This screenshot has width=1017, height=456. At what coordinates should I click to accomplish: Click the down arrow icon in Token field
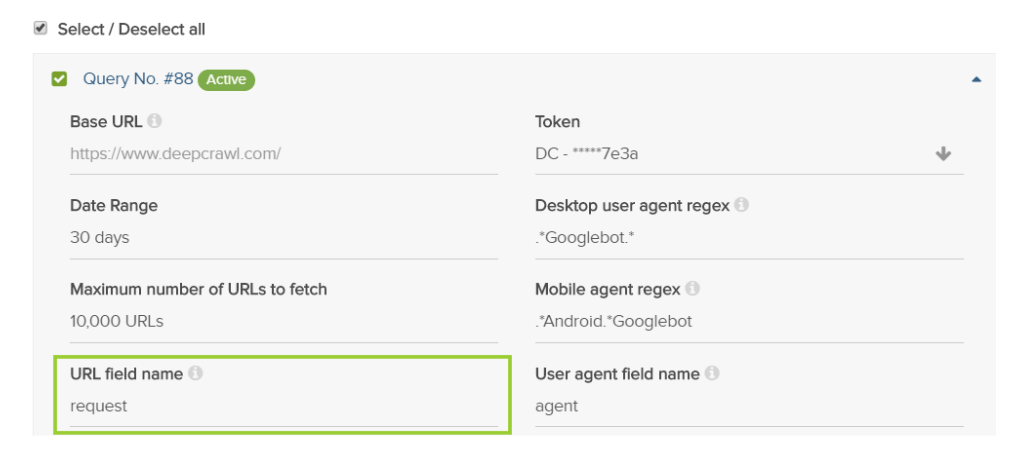tap(942, 154)
